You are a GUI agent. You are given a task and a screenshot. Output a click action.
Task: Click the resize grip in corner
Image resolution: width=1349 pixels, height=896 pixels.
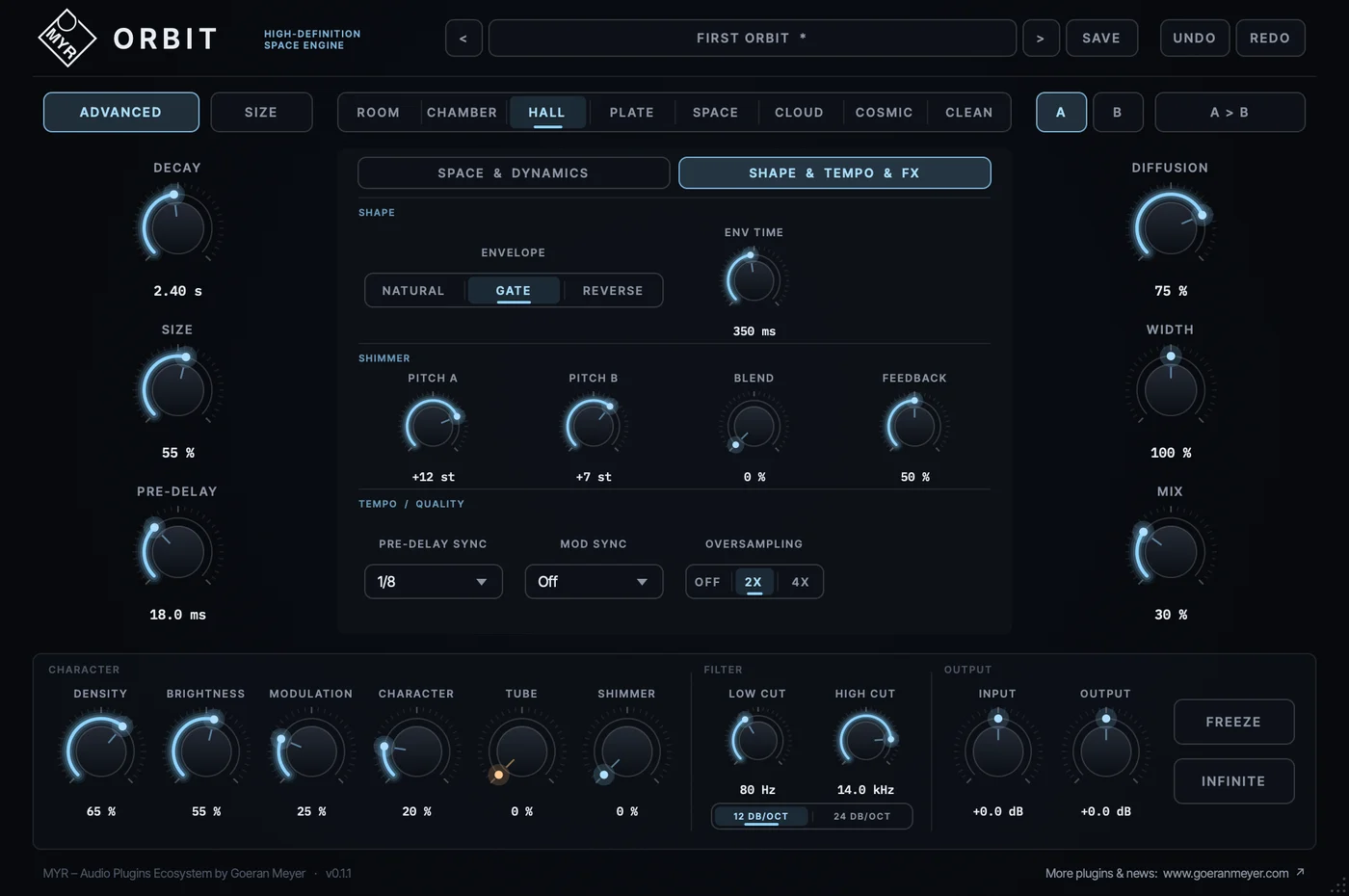pyautogui.click(x=1339, y=886)
